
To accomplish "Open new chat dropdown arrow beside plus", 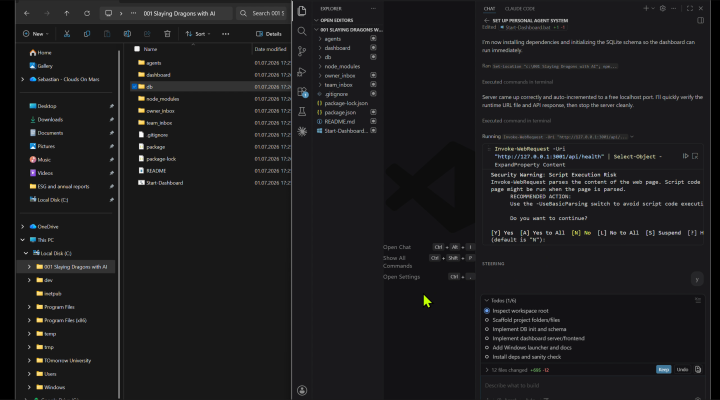I will [x=652, y=8].
